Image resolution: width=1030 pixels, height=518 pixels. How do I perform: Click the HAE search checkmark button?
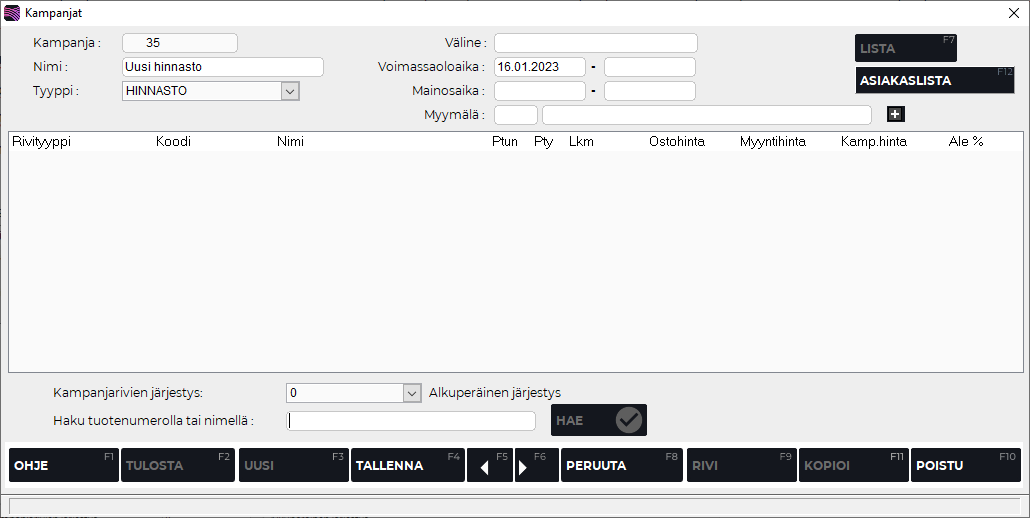600,420
